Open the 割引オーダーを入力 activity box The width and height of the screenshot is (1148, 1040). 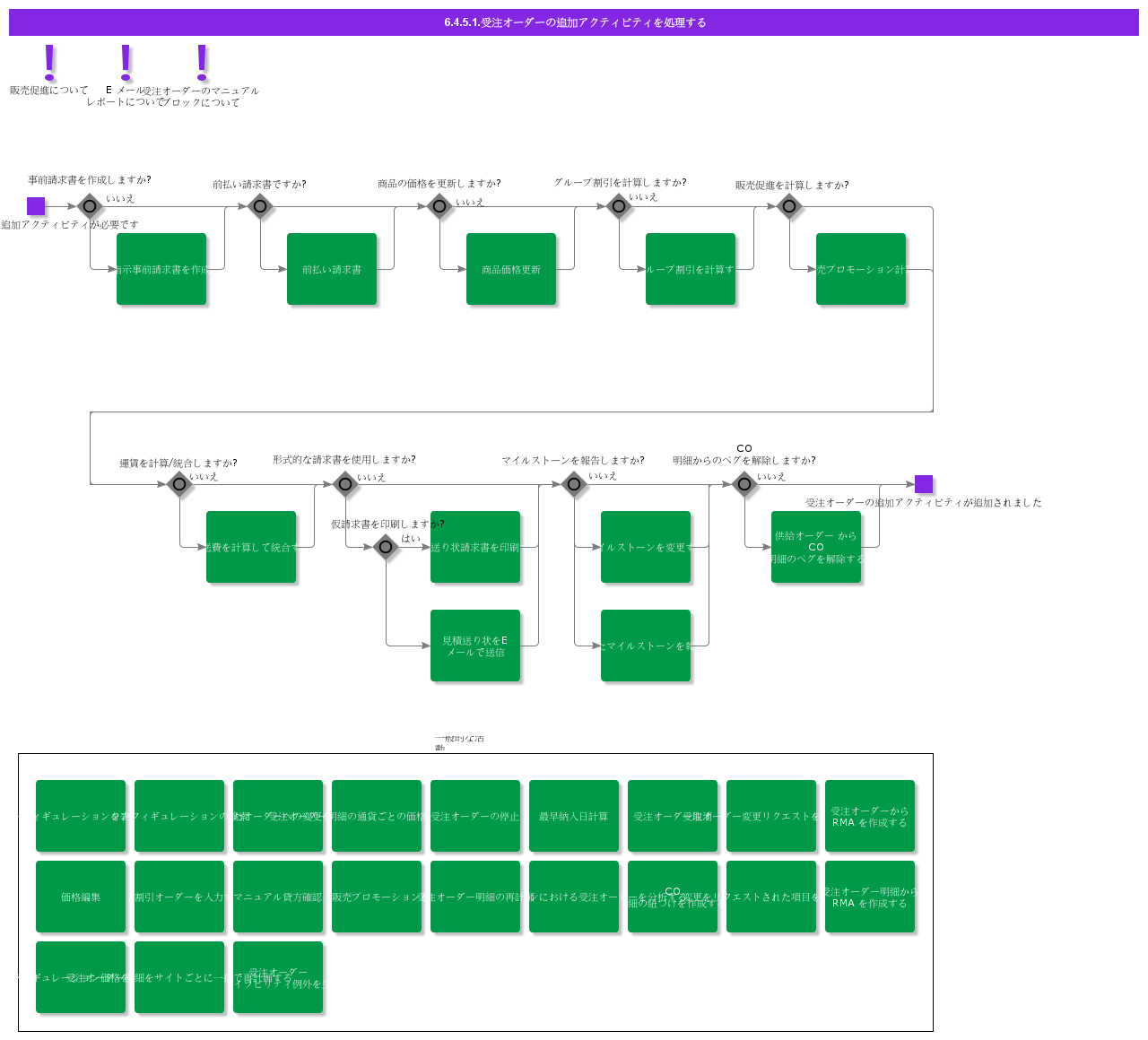click(179, 897)
